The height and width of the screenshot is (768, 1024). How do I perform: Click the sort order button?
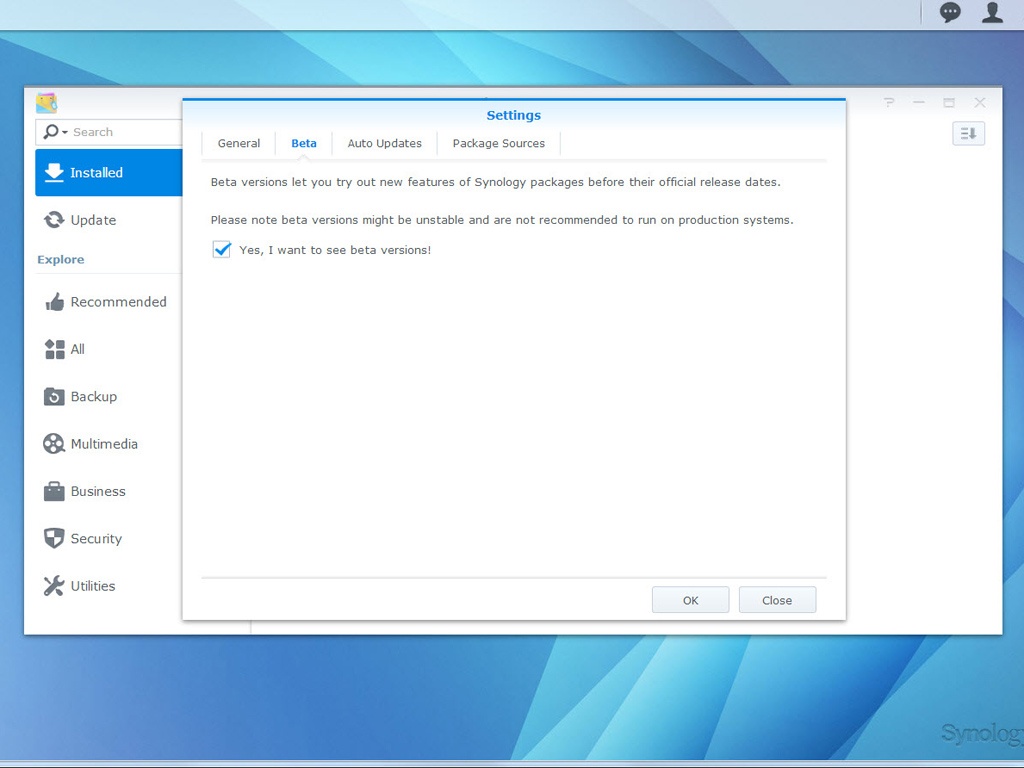pos(968,134)
